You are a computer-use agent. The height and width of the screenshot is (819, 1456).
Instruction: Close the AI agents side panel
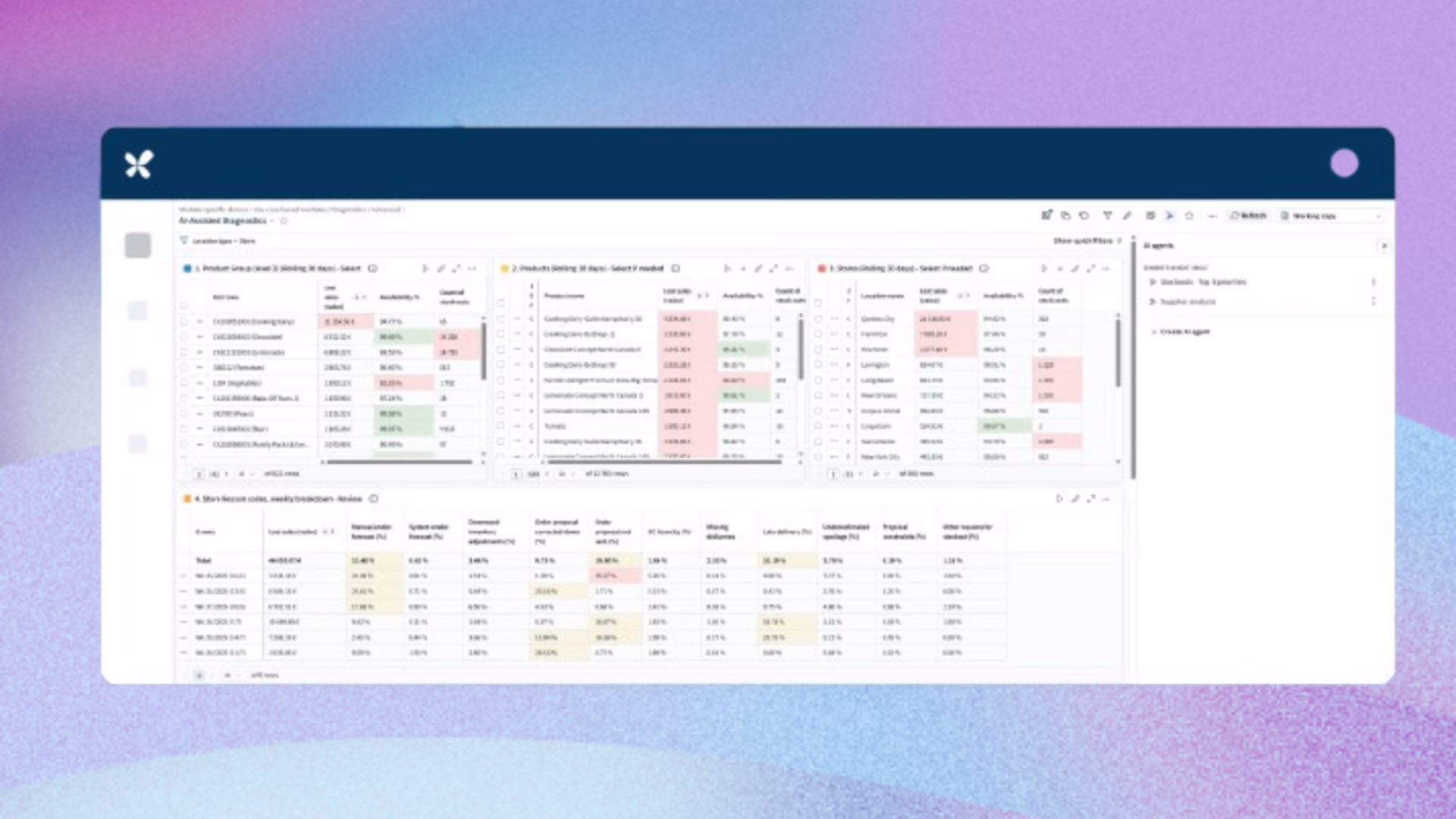tap(1384, 246)
